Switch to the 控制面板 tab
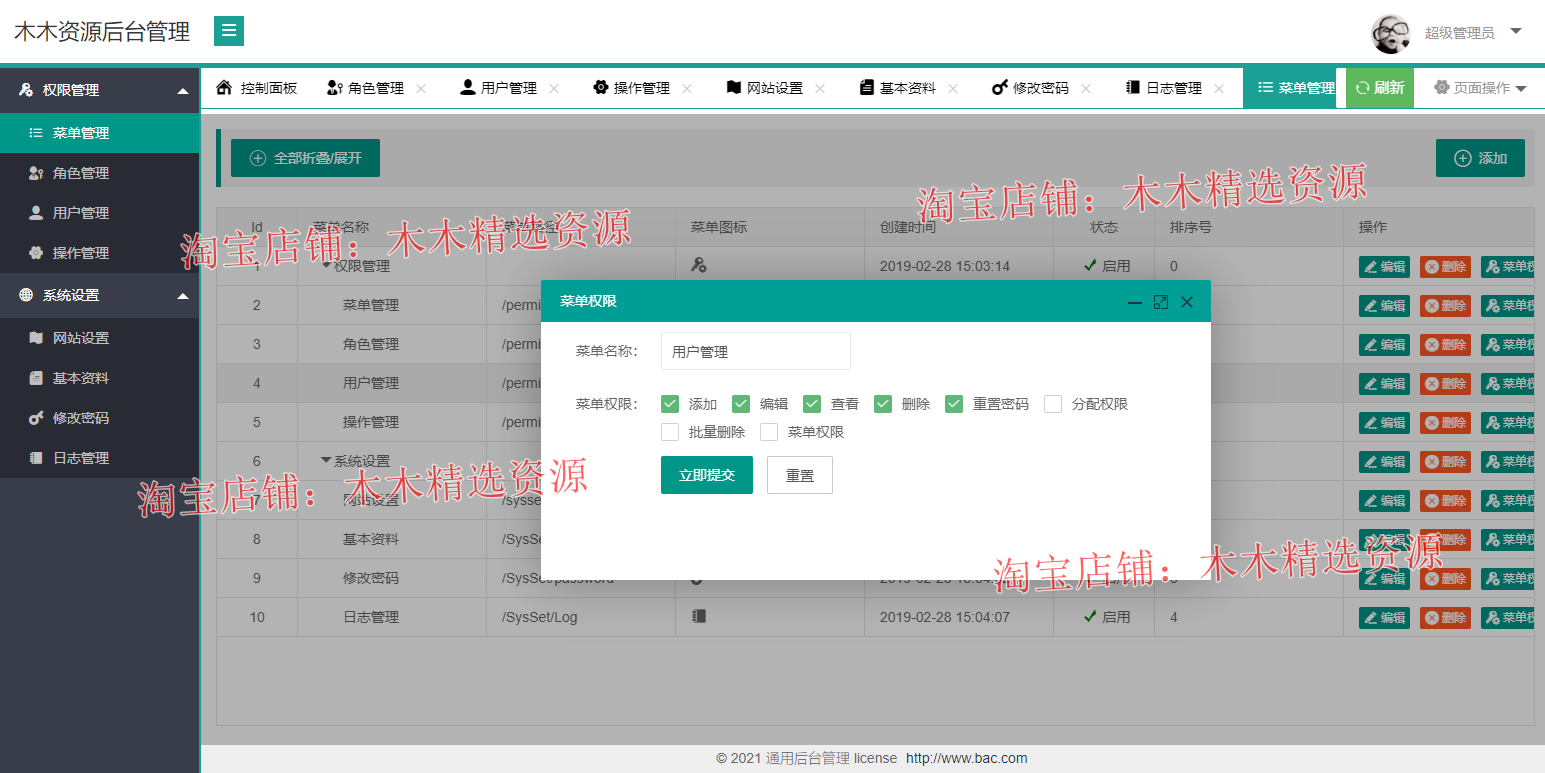 pyautogui.click(x=257, y=88)
